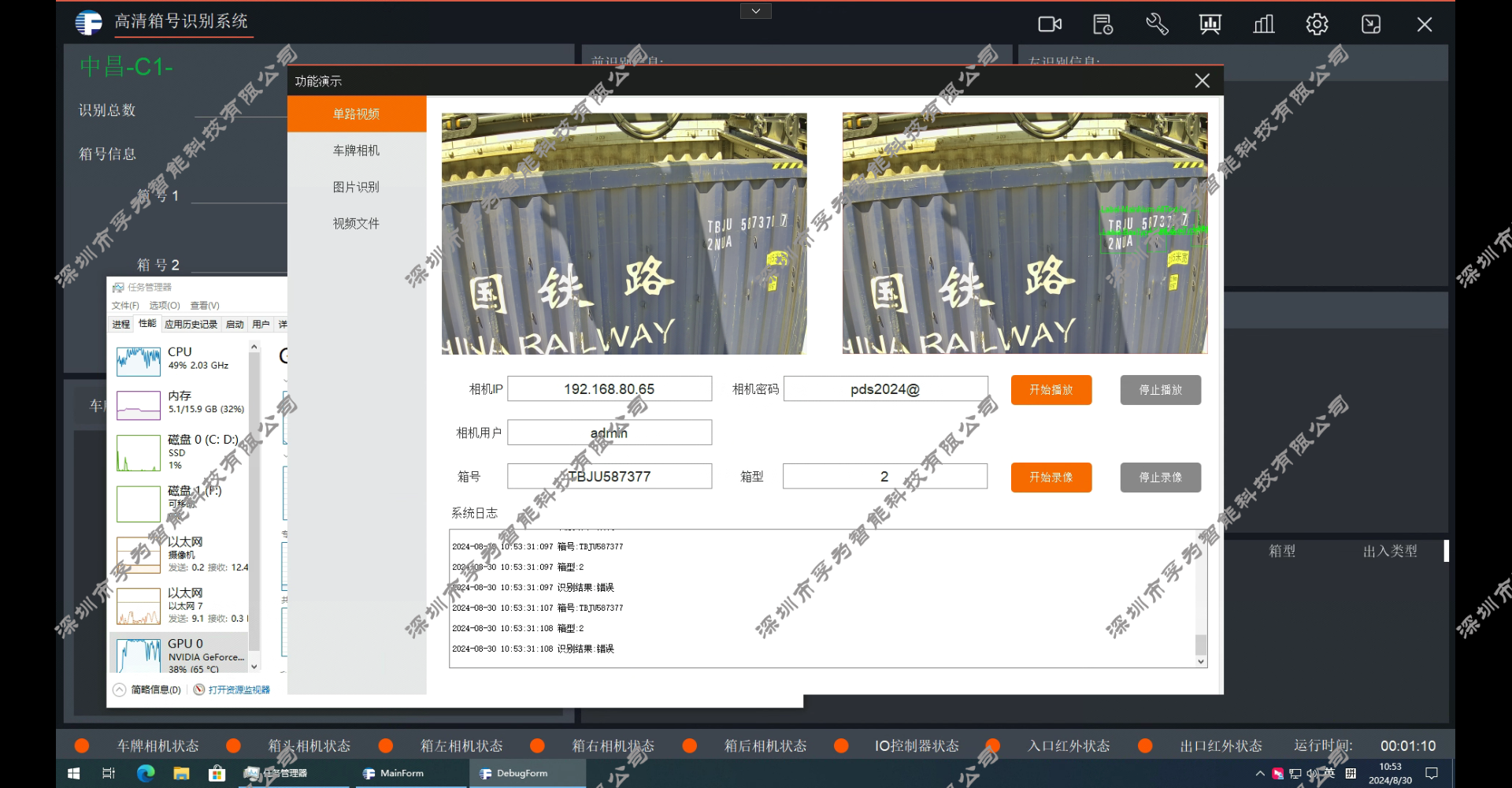Viewport: 1512px width, 788px height.
Task: Focus the 相机IP input field
Action: coord(610,389)
